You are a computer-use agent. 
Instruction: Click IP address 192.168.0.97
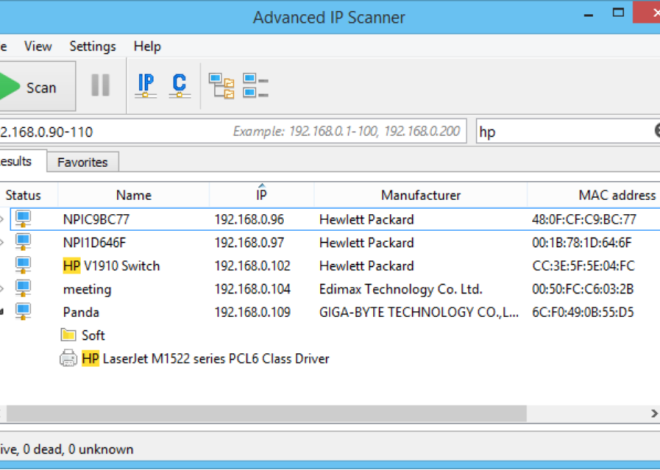coord(249,242)
